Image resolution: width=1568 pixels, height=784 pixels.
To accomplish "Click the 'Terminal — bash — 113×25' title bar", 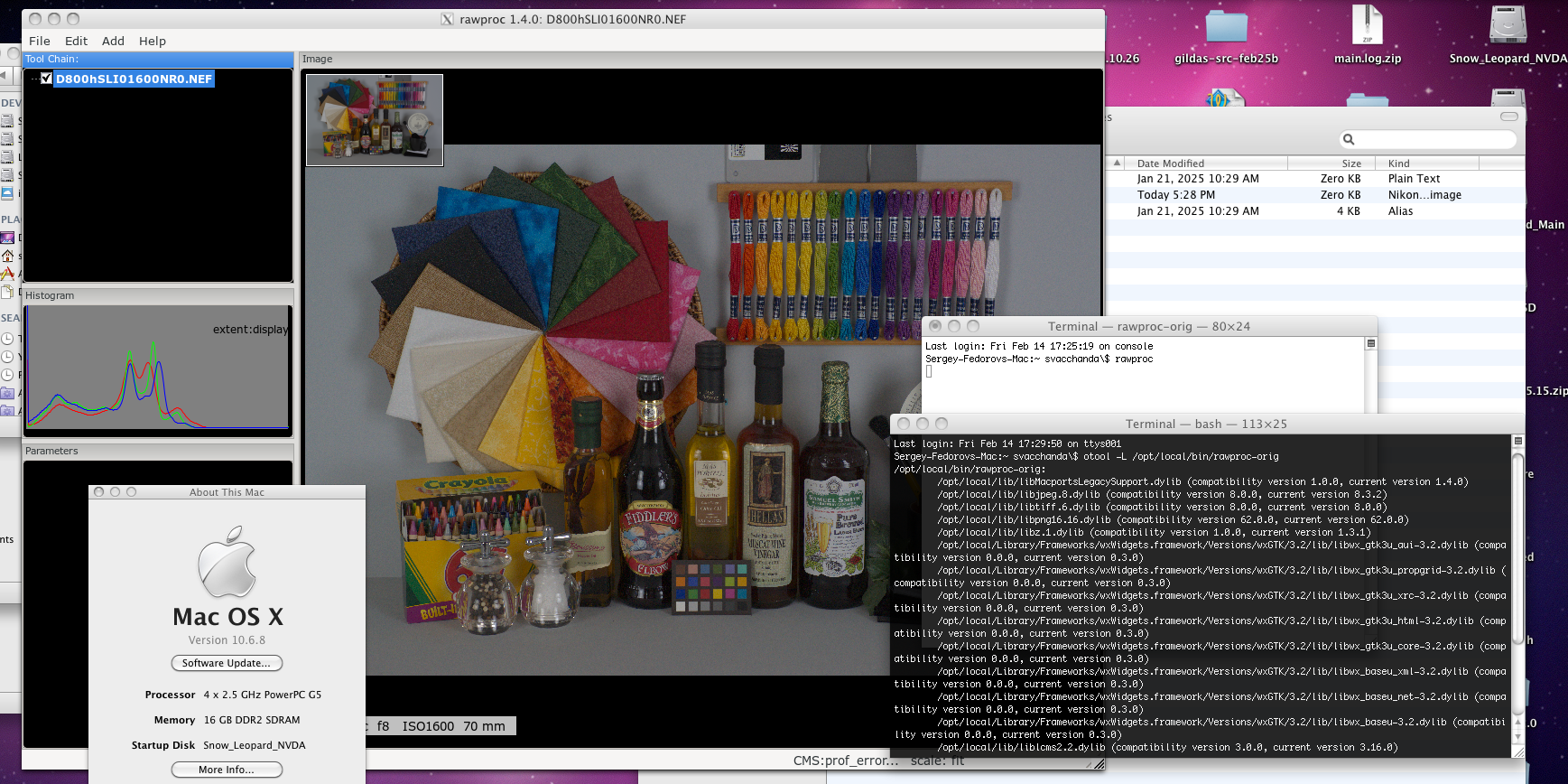I will 1206,424.
